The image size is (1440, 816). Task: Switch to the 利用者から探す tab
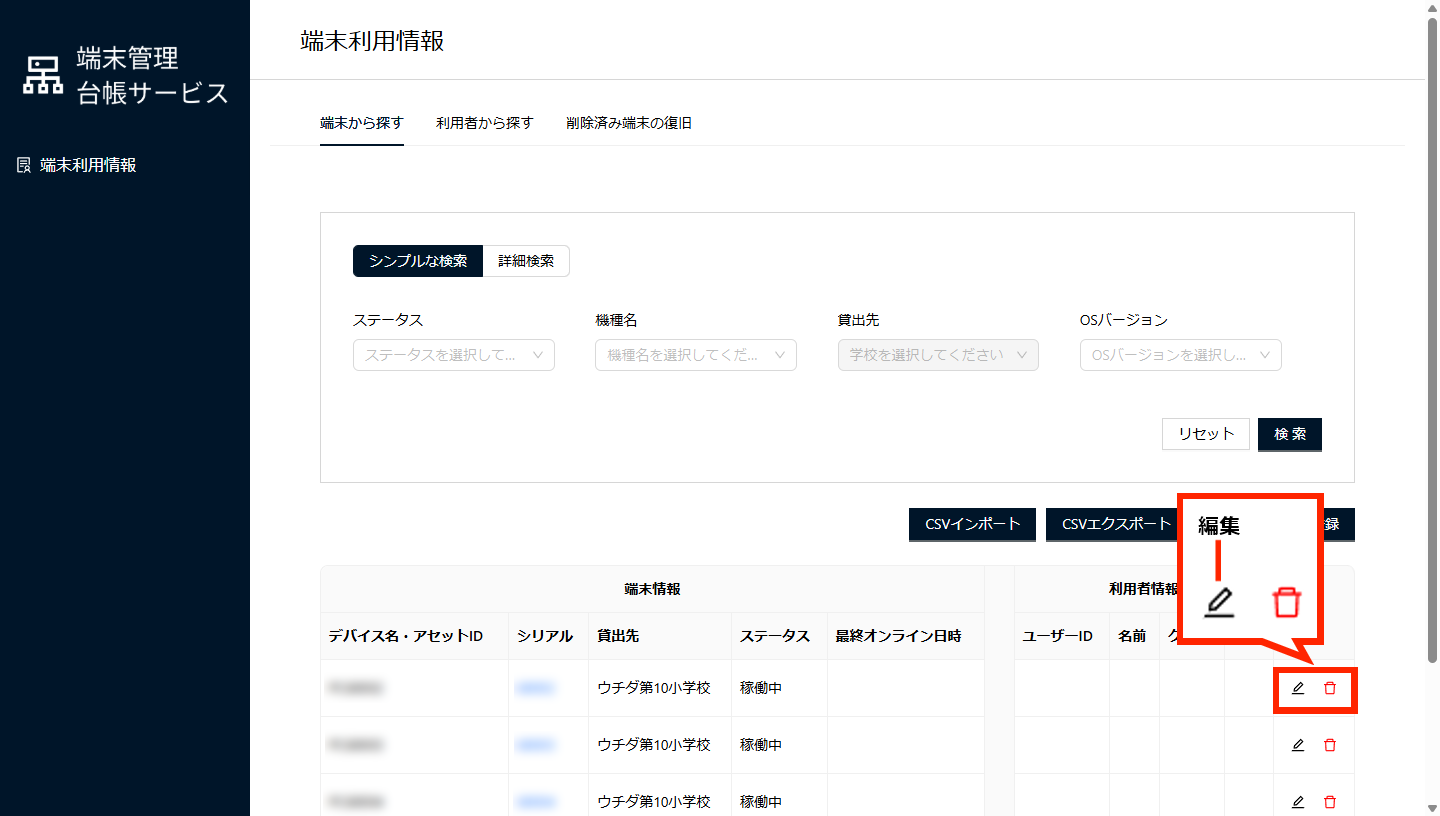tap(485, 123)
